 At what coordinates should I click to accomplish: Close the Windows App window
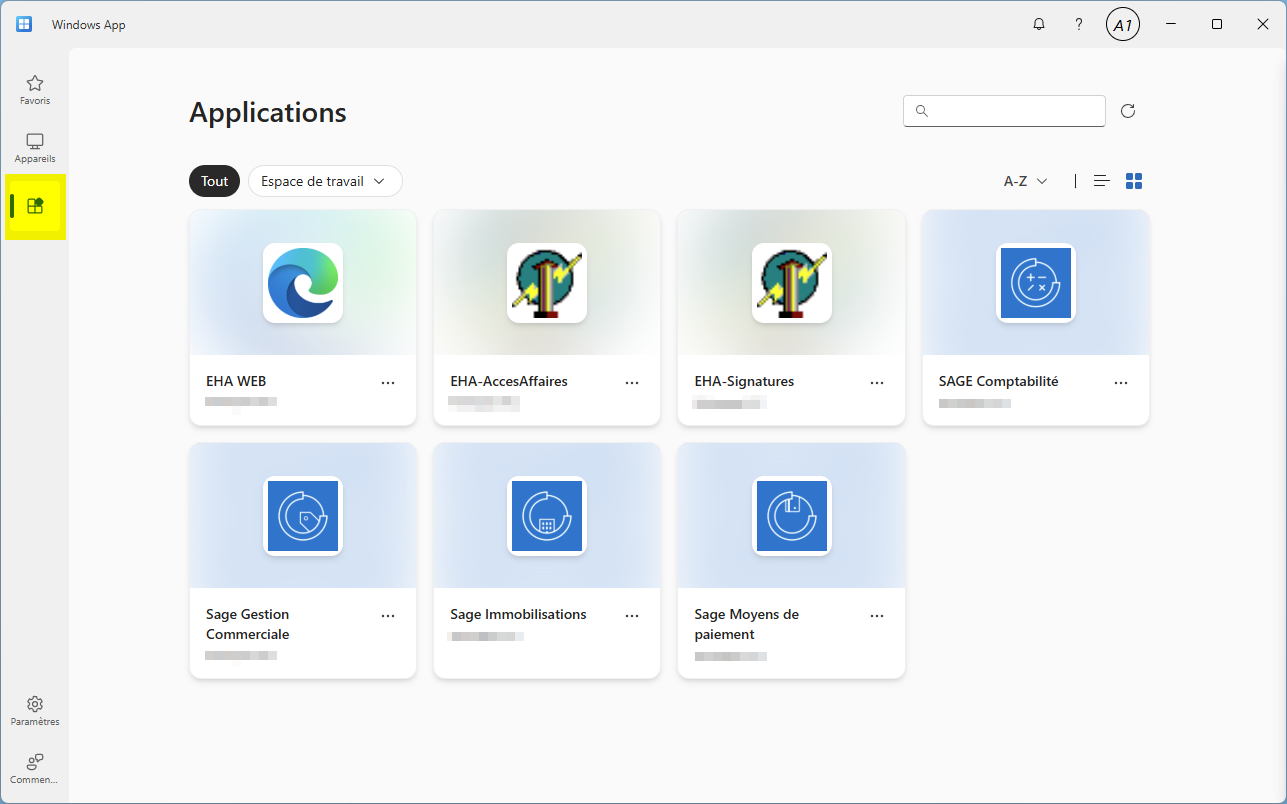click(x=1262, y=25)
